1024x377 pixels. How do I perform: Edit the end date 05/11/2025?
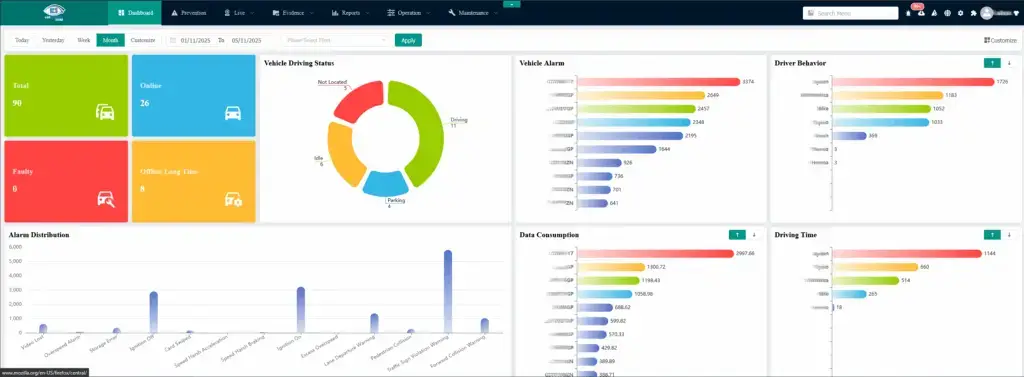coord(247,41)
